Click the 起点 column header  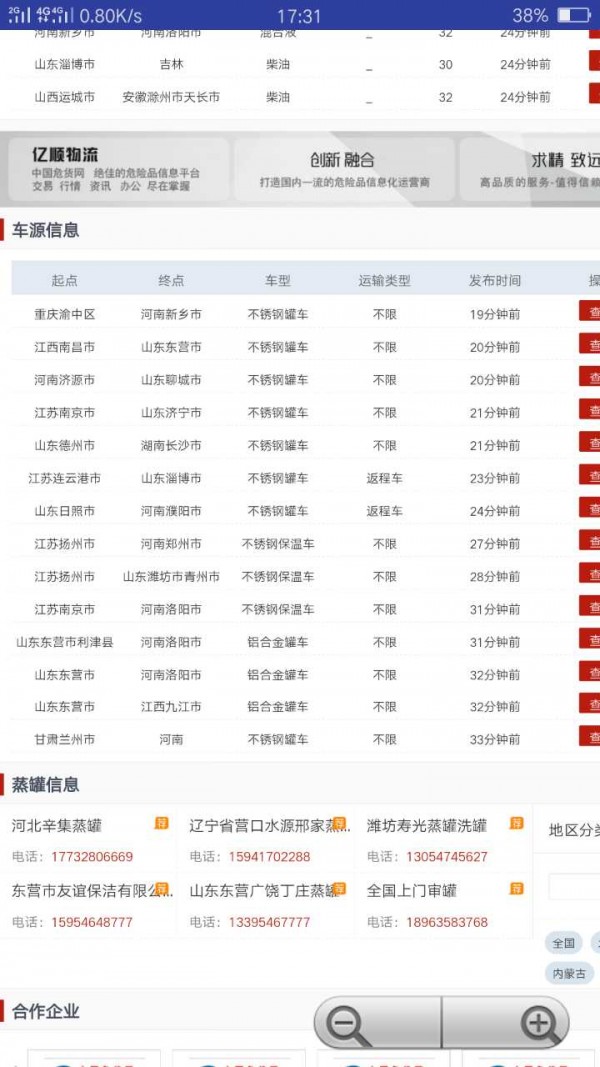click(x=65, y=280)
